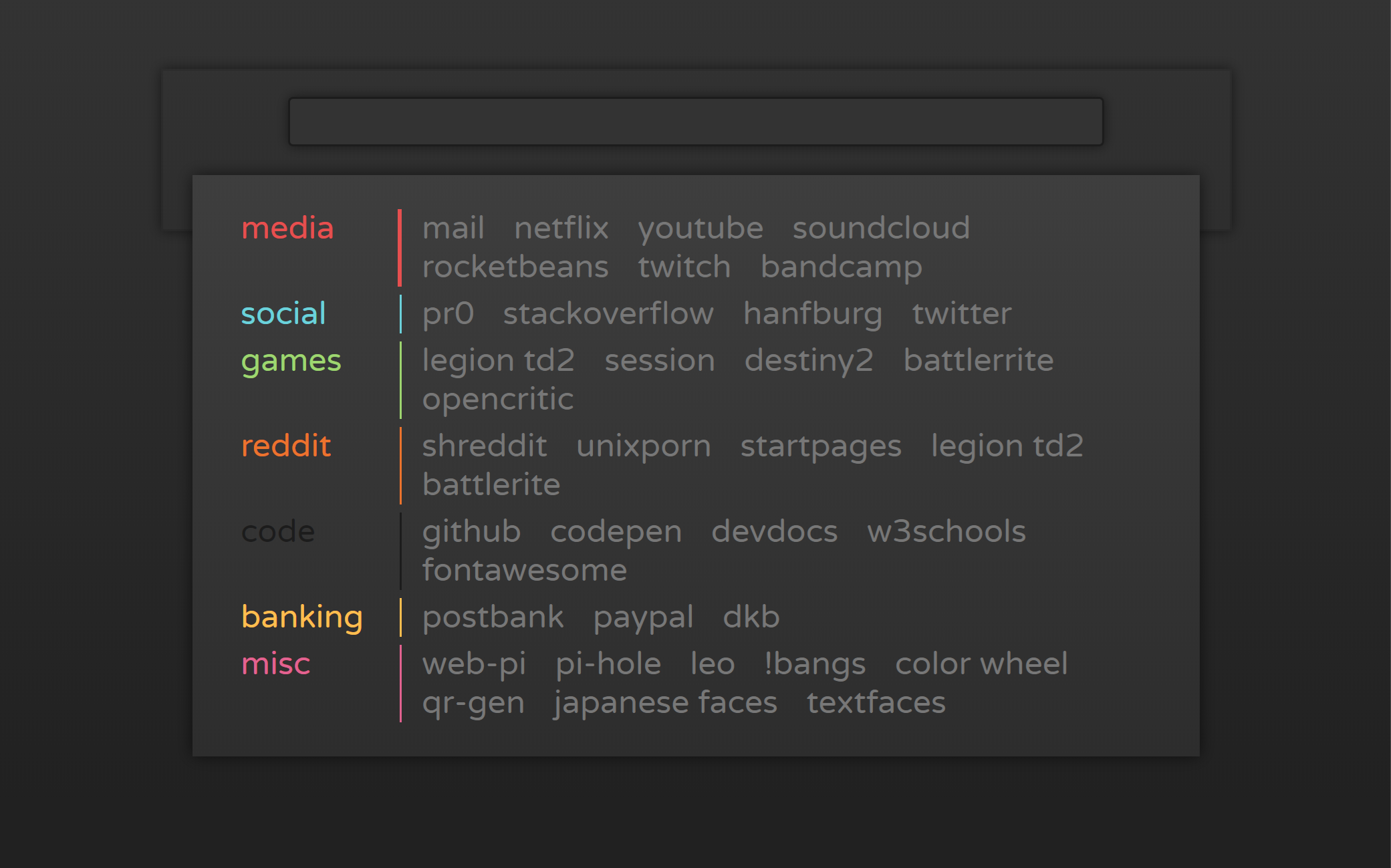Image resolution: width=1391 pixels, height=868 pixels.
Task: Open the unixporn subreddit link
Action: [644, 445]
